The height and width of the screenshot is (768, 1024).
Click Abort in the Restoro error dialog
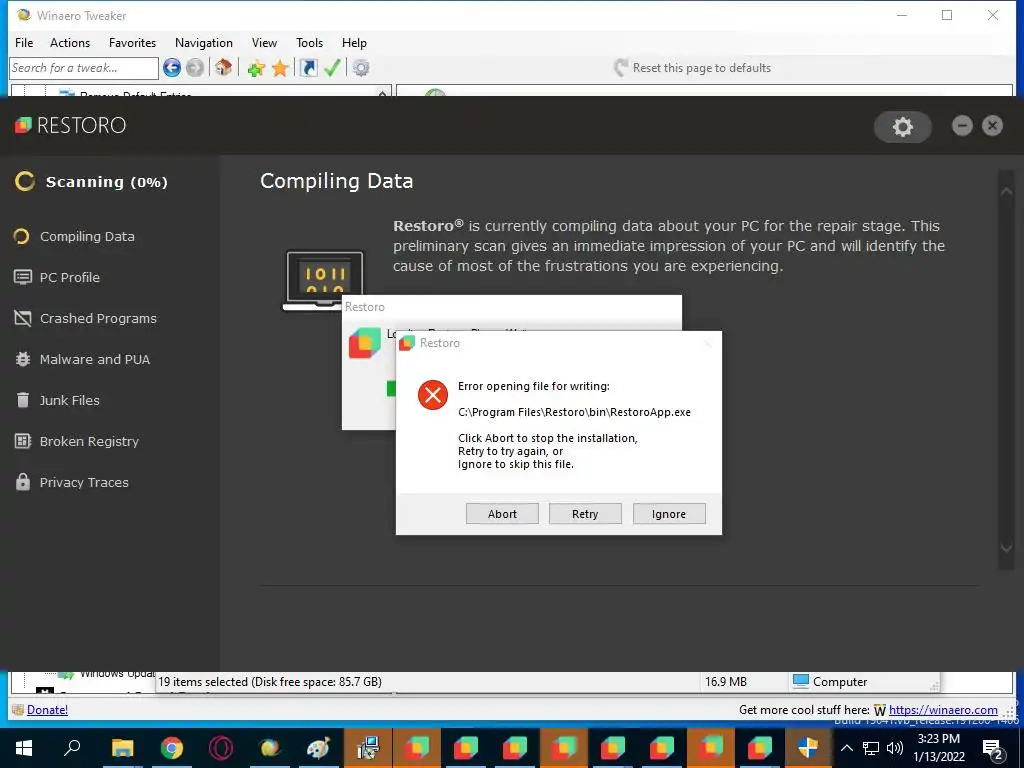pyautogui.click(x=502, y=514)
